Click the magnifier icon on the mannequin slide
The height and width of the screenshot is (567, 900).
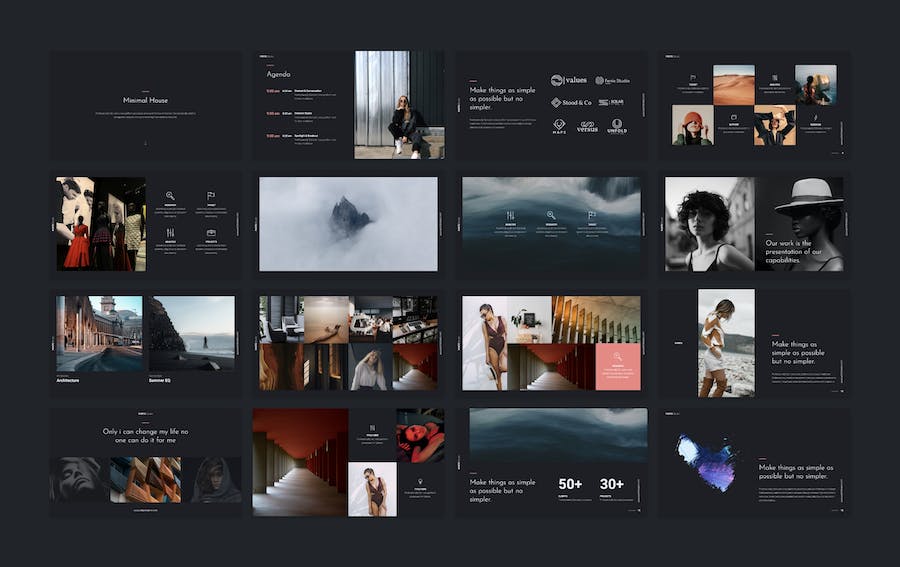coord(170,197)
